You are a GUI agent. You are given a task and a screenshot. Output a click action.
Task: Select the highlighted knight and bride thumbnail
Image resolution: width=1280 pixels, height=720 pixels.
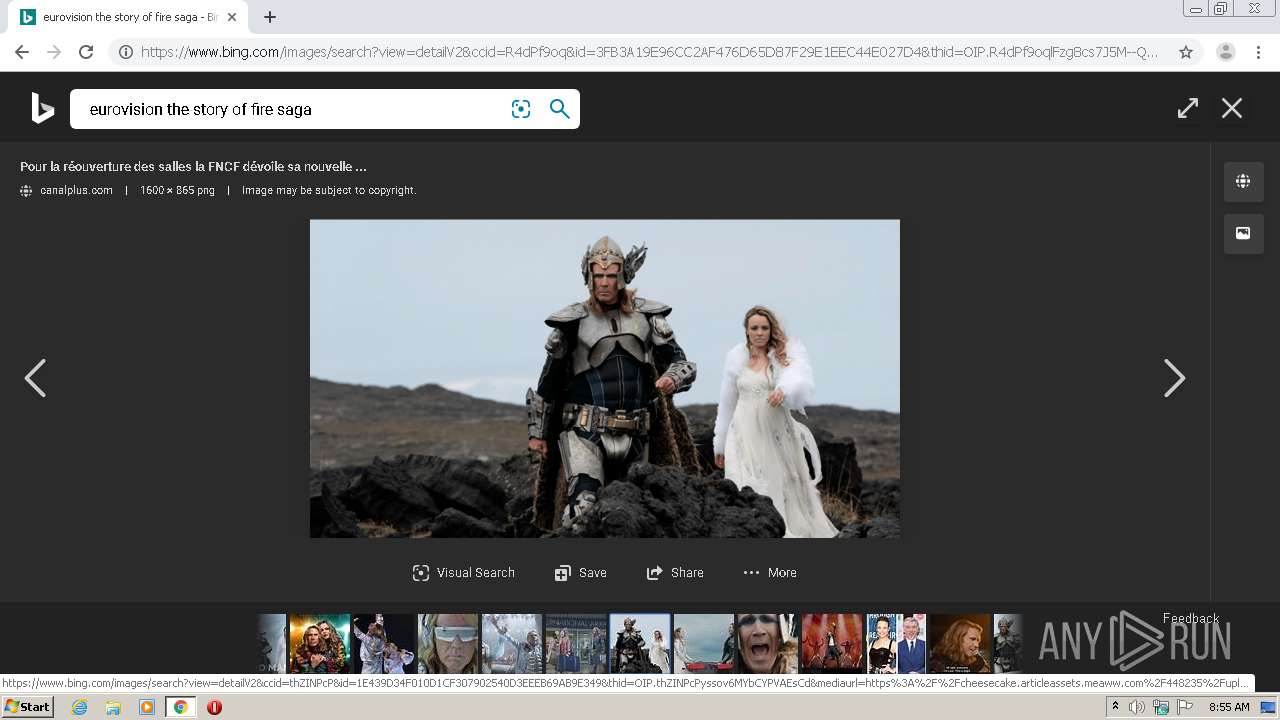(640, 643)
